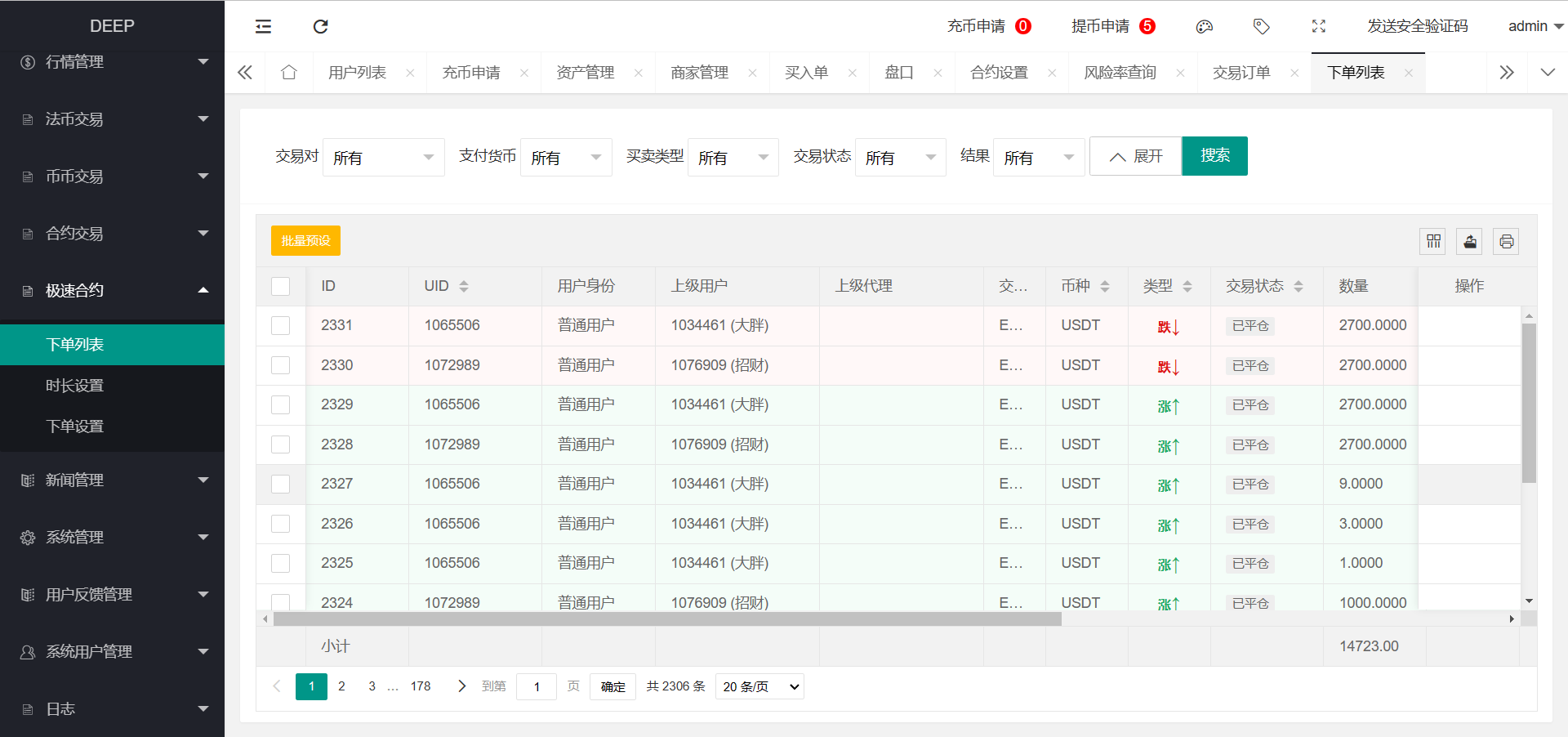Open the column settings grid icon
This screenshot has height=737, width=1568.
[x=1432, y=241]
